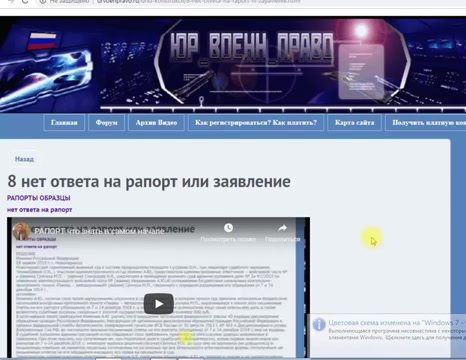Click the video Share arrow icon
This screenshot has width=466, height=360.
click(x=282, y=228)
